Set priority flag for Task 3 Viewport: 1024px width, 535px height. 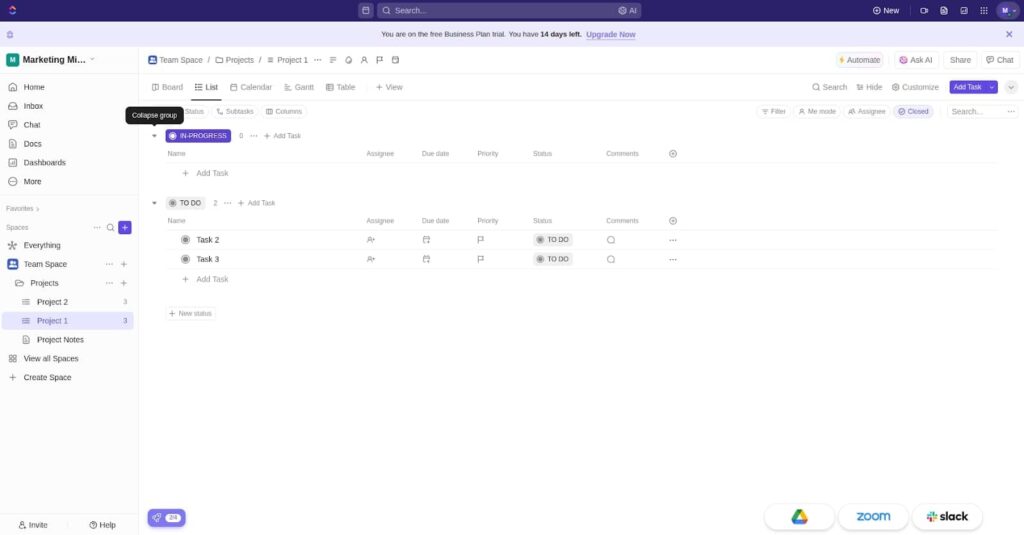pyautogui.click(x=481, y=259)
